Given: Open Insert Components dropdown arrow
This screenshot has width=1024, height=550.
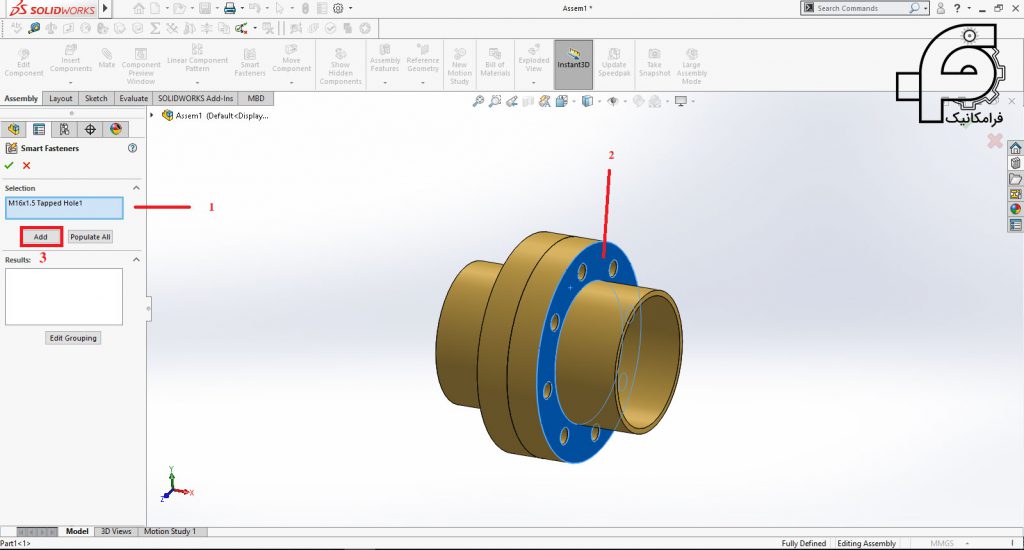Looking at the screenshot, I should [71, 82].
